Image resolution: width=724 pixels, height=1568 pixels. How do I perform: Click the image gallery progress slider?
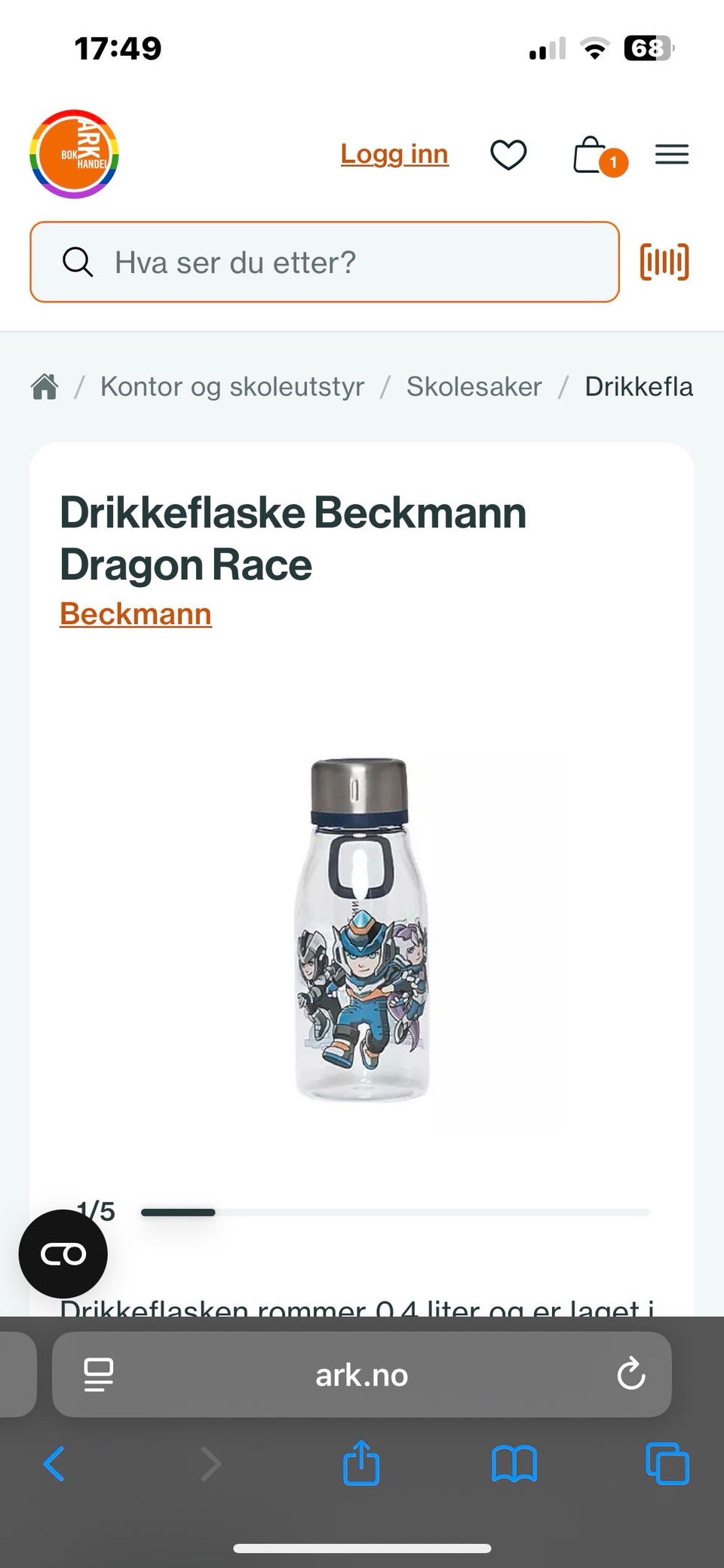(395, 1212)
